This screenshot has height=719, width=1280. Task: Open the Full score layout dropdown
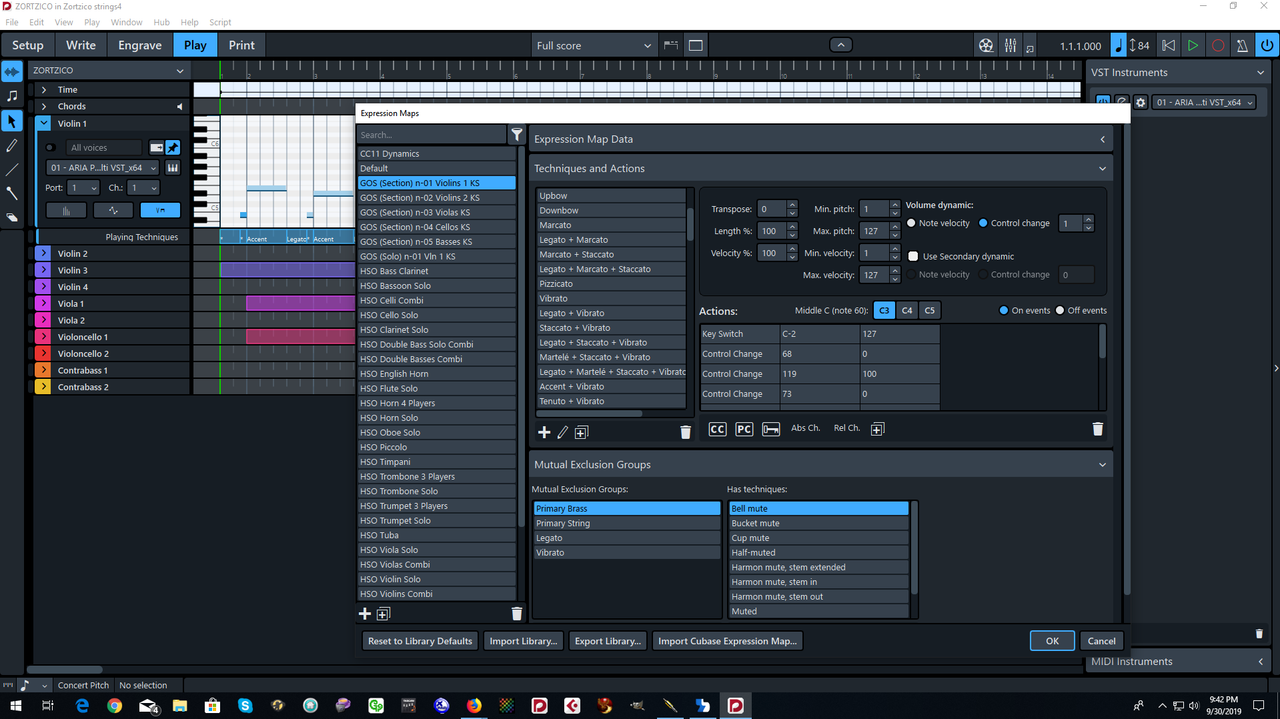tap(593, 45)
